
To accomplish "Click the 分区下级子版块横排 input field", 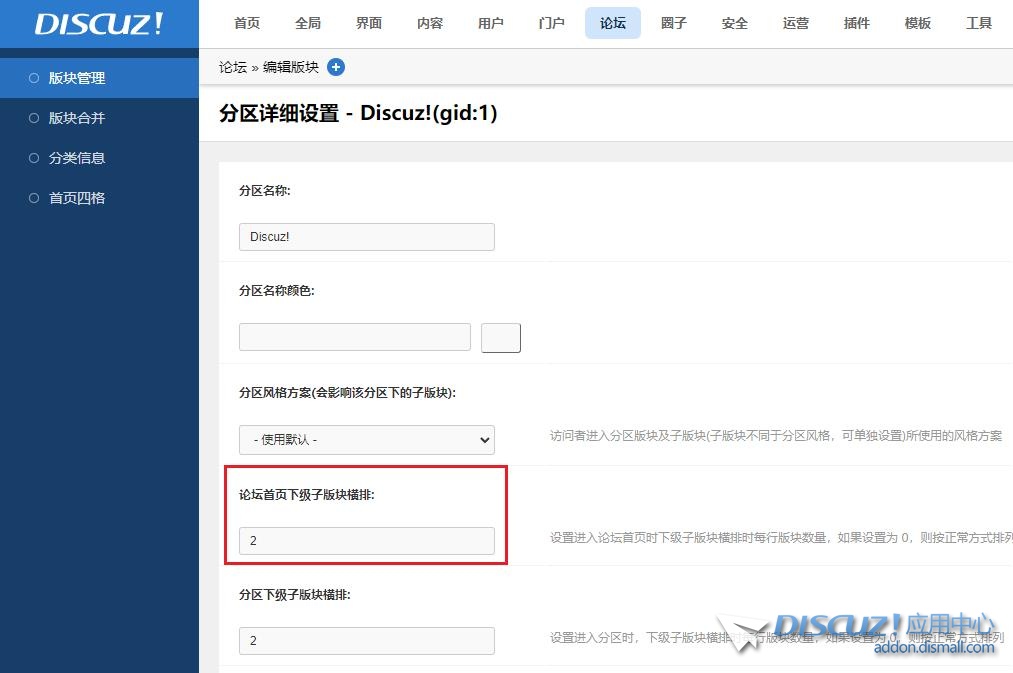I will point(366,641).
